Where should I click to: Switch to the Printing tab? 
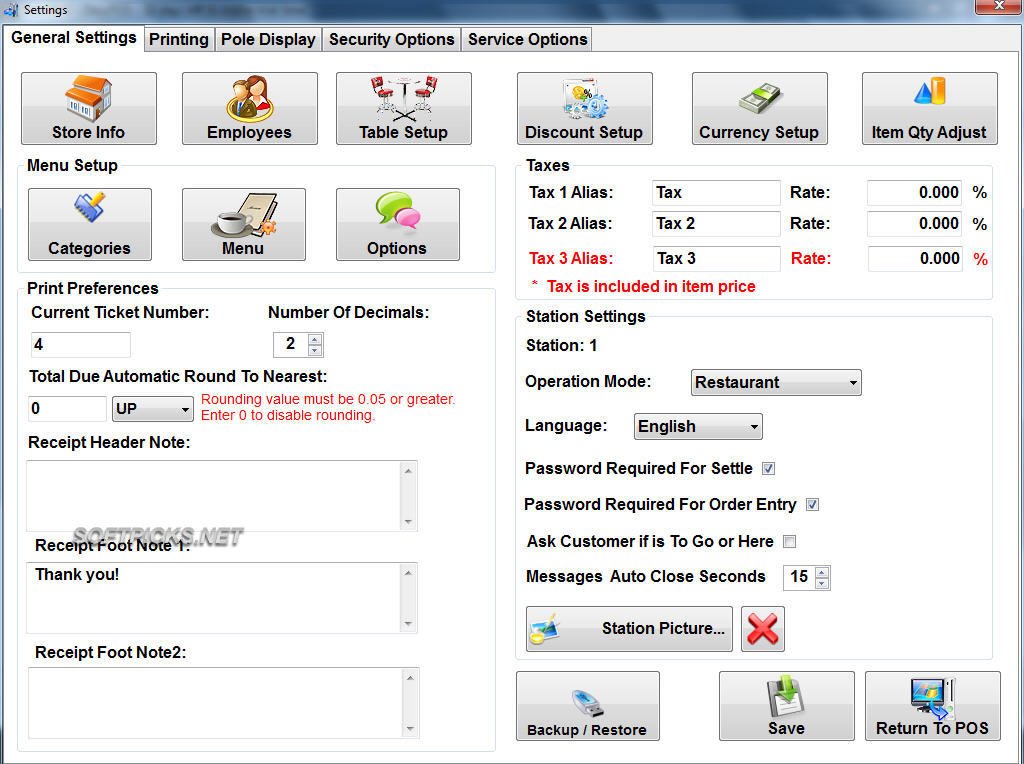click(178, 39)
